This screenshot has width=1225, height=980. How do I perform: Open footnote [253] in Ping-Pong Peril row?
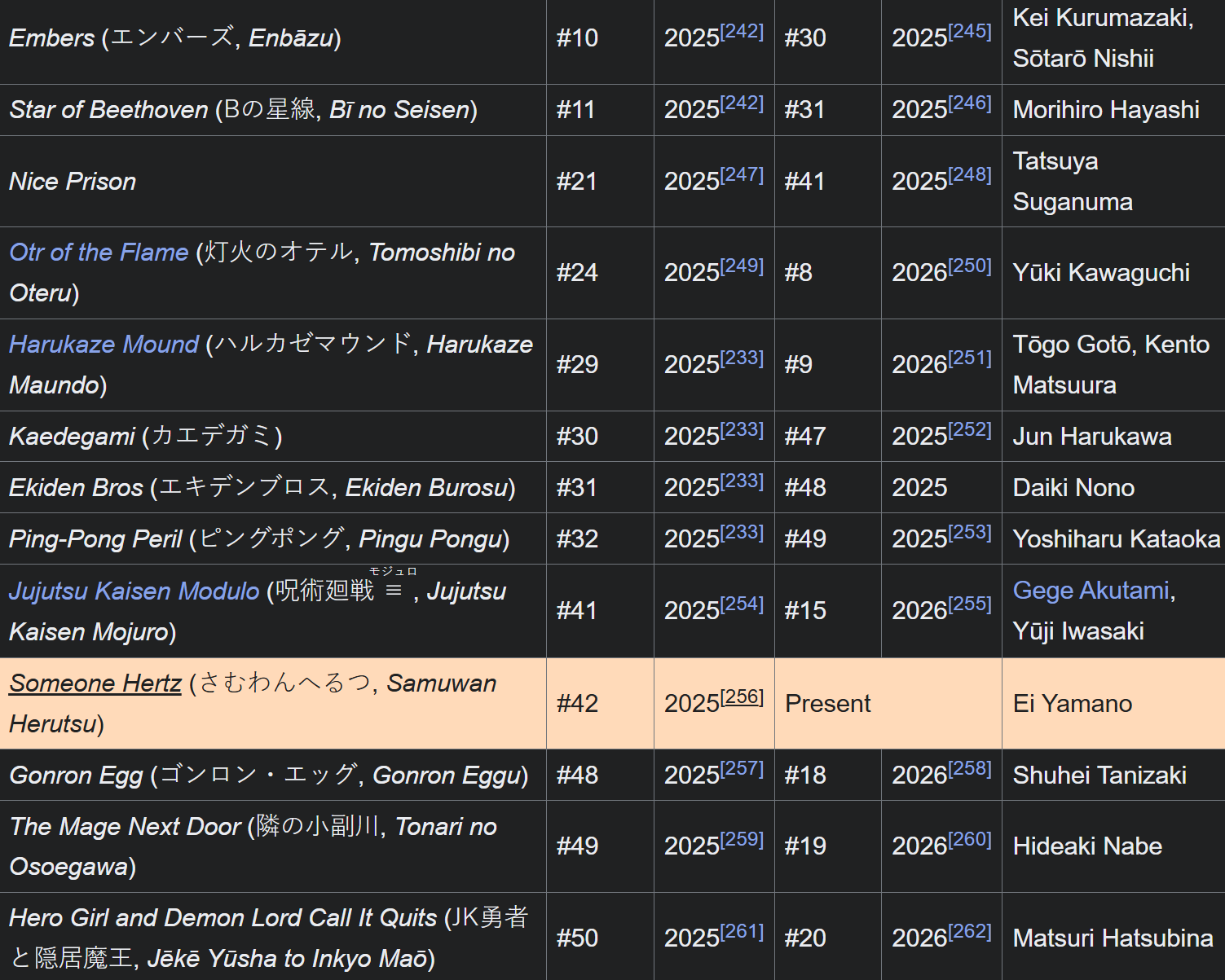[x=970, y=533]
